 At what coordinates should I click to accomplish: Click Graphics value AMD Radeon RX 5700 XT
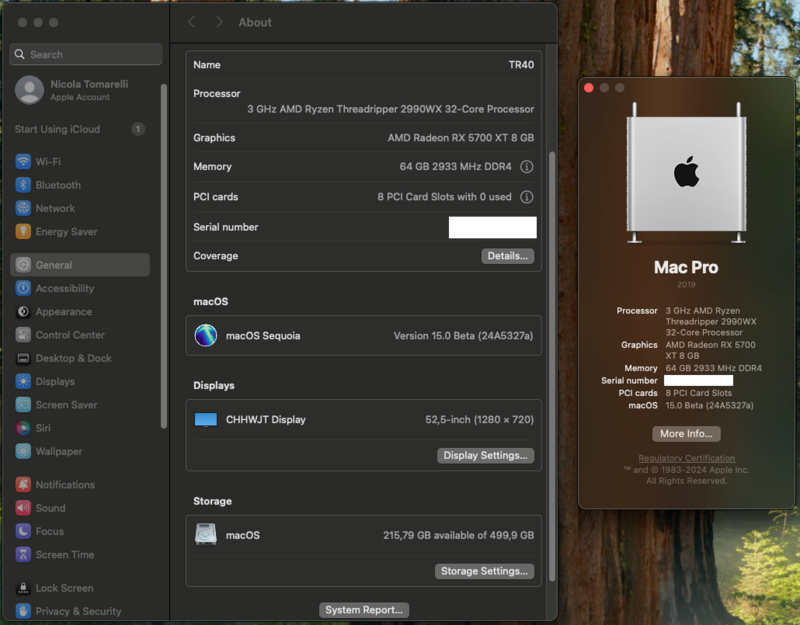coord(461,138)
